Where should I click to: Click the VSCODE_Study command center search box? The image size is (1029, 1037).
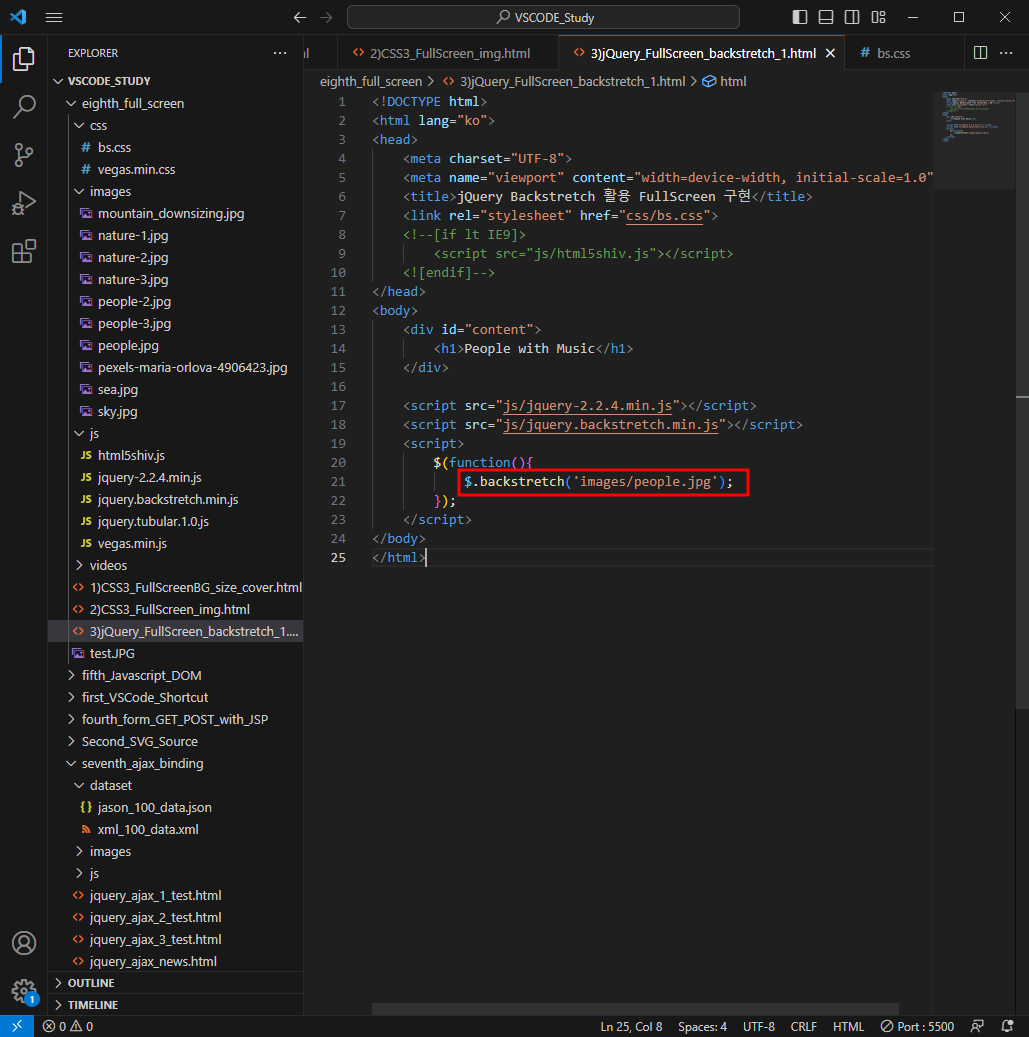(x=543, y=17)
